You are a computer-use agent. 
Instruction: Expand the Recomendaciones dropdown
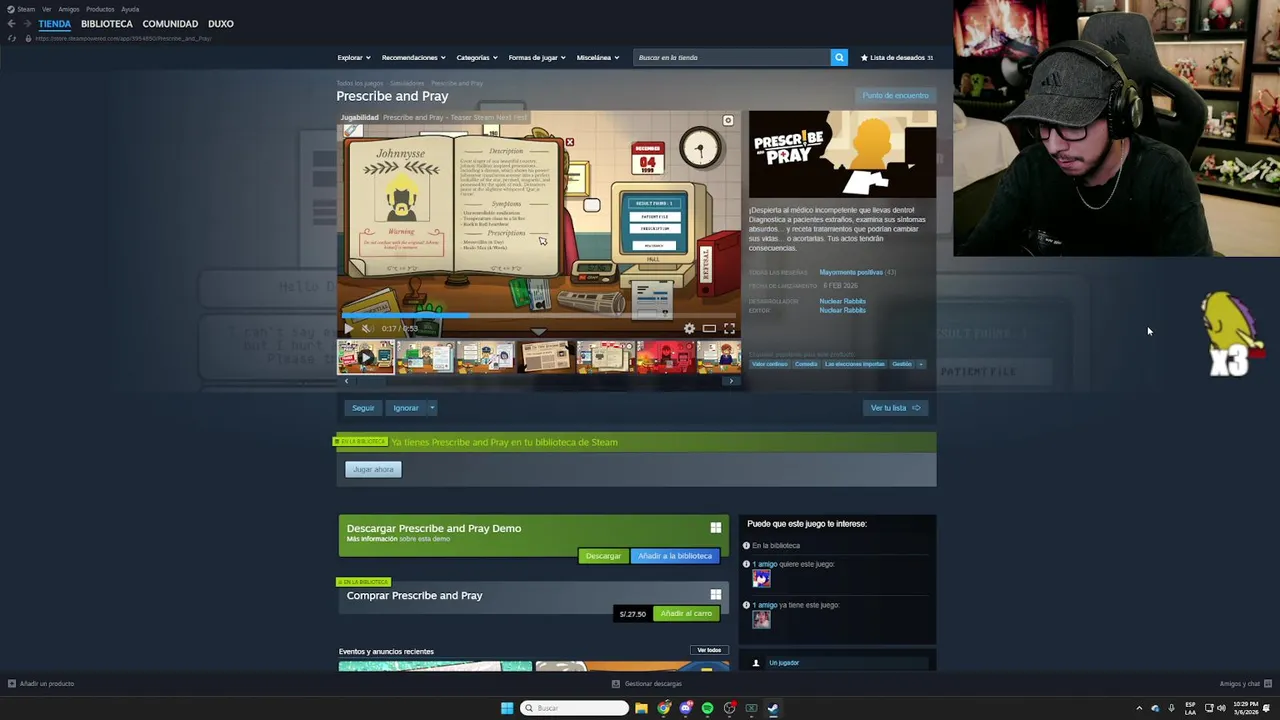coord(413,57)
